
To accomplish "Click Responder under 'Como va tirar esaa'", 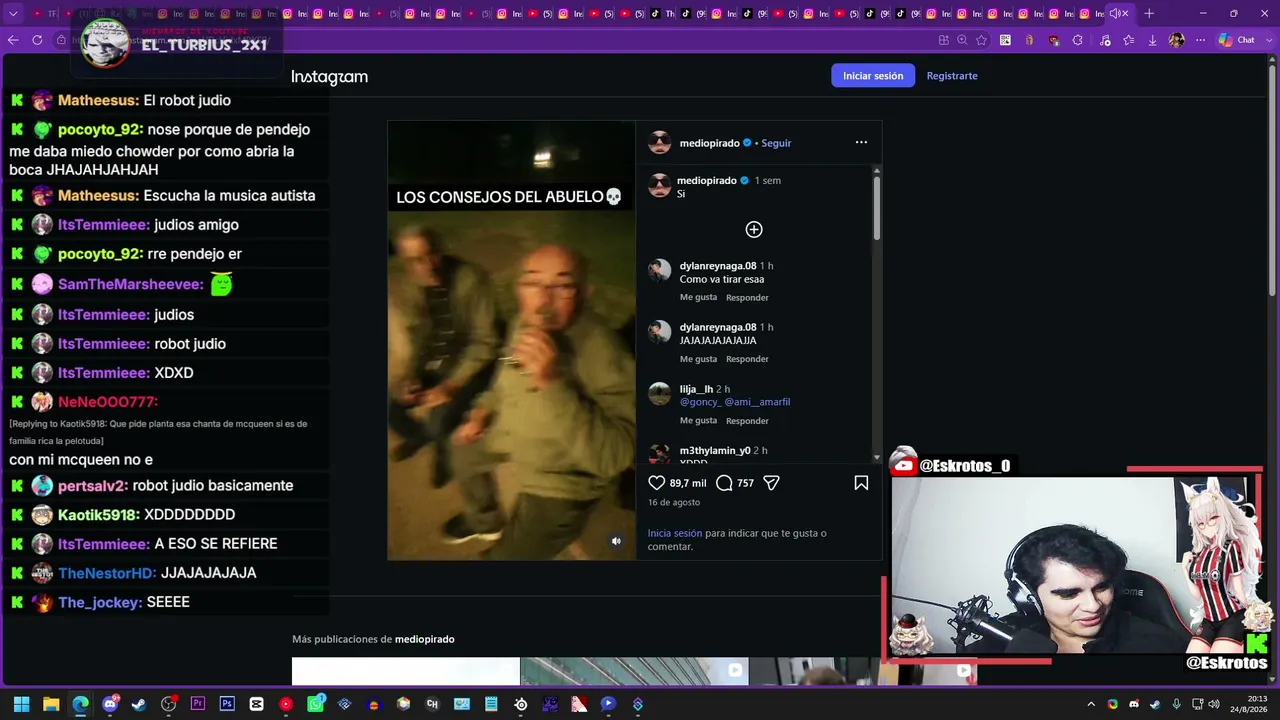I will point(747,298).
